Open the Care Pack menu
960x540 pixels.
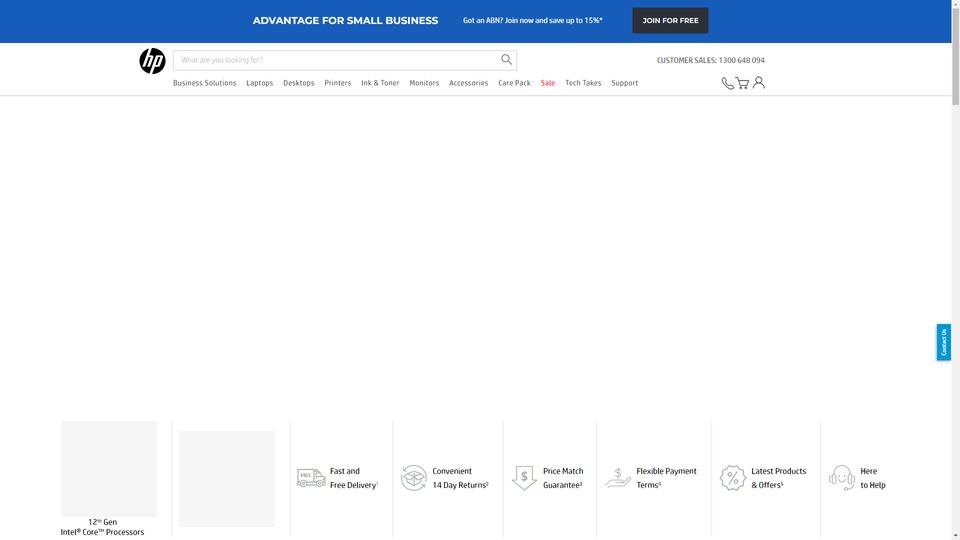[x=514, y=83]
